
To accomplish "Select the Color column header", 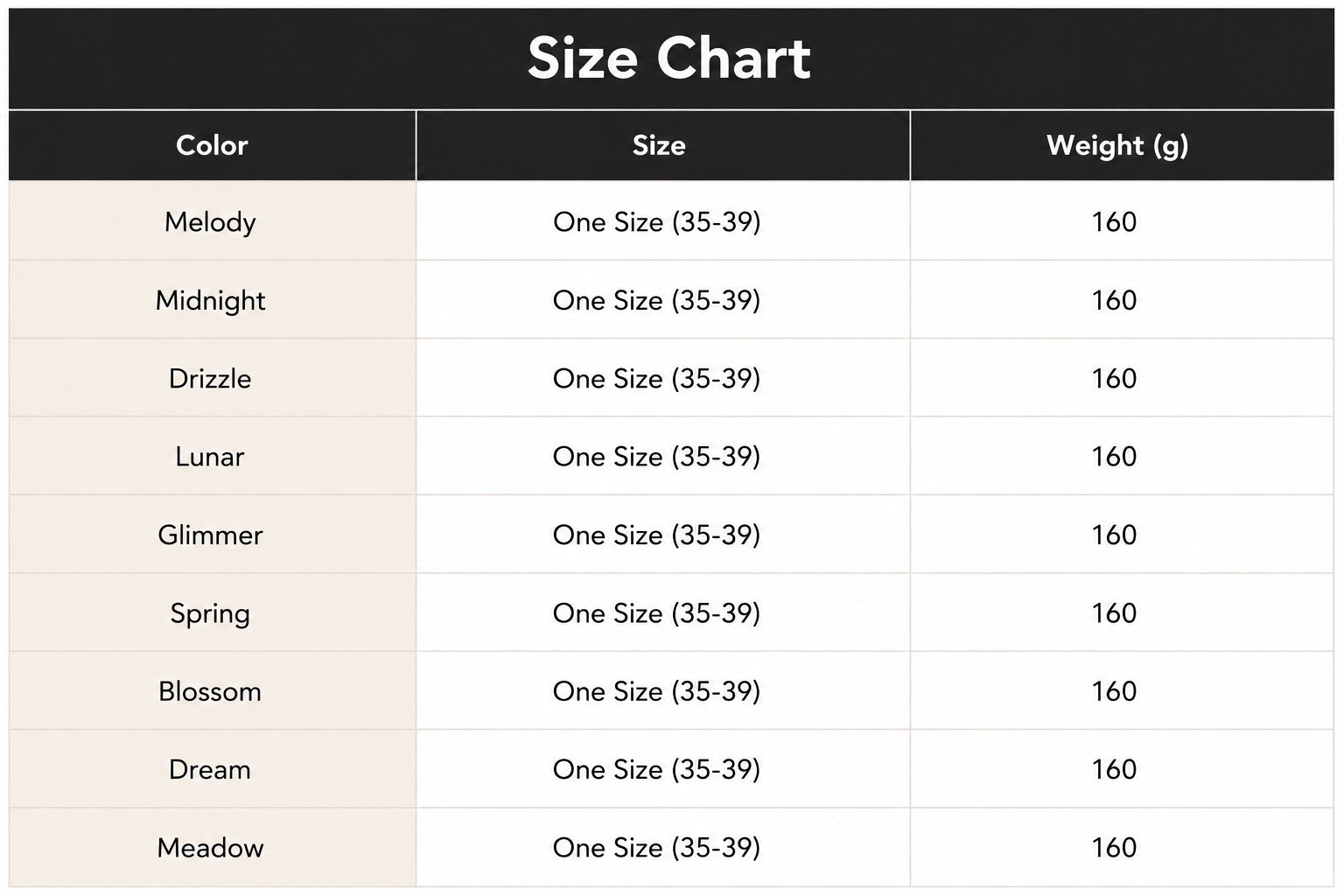I will [212, 145].
